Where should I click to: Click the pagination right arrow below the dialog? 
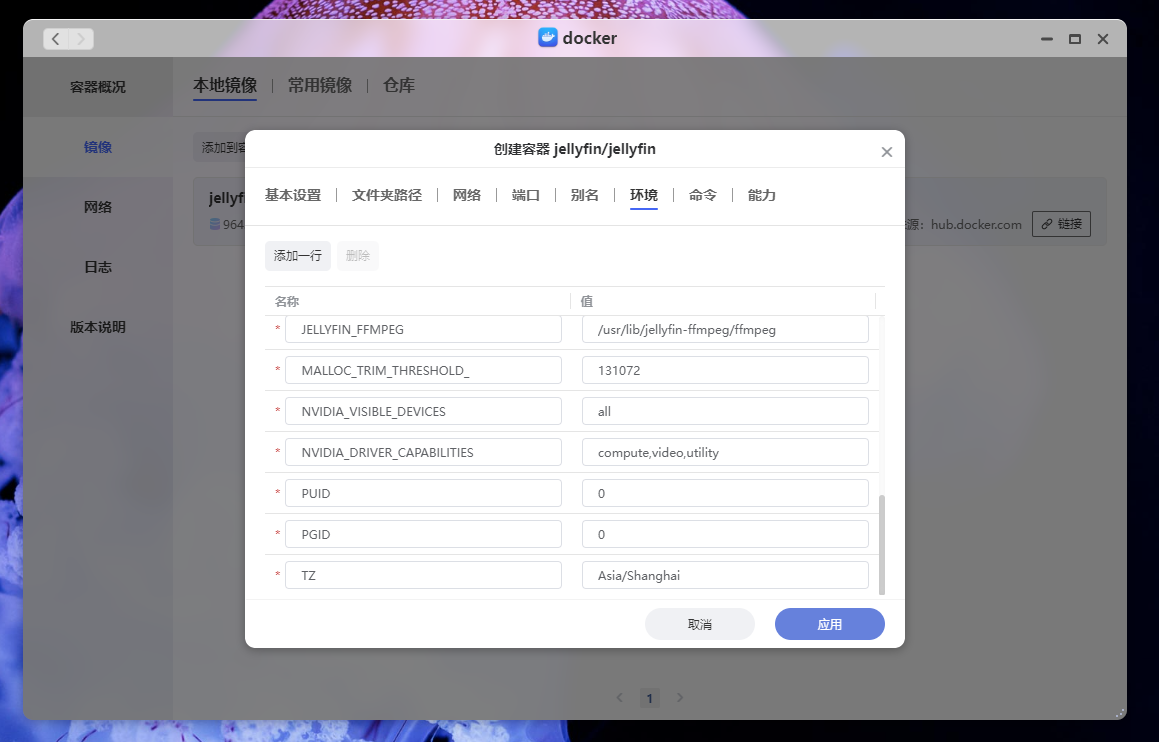[681, 698]
